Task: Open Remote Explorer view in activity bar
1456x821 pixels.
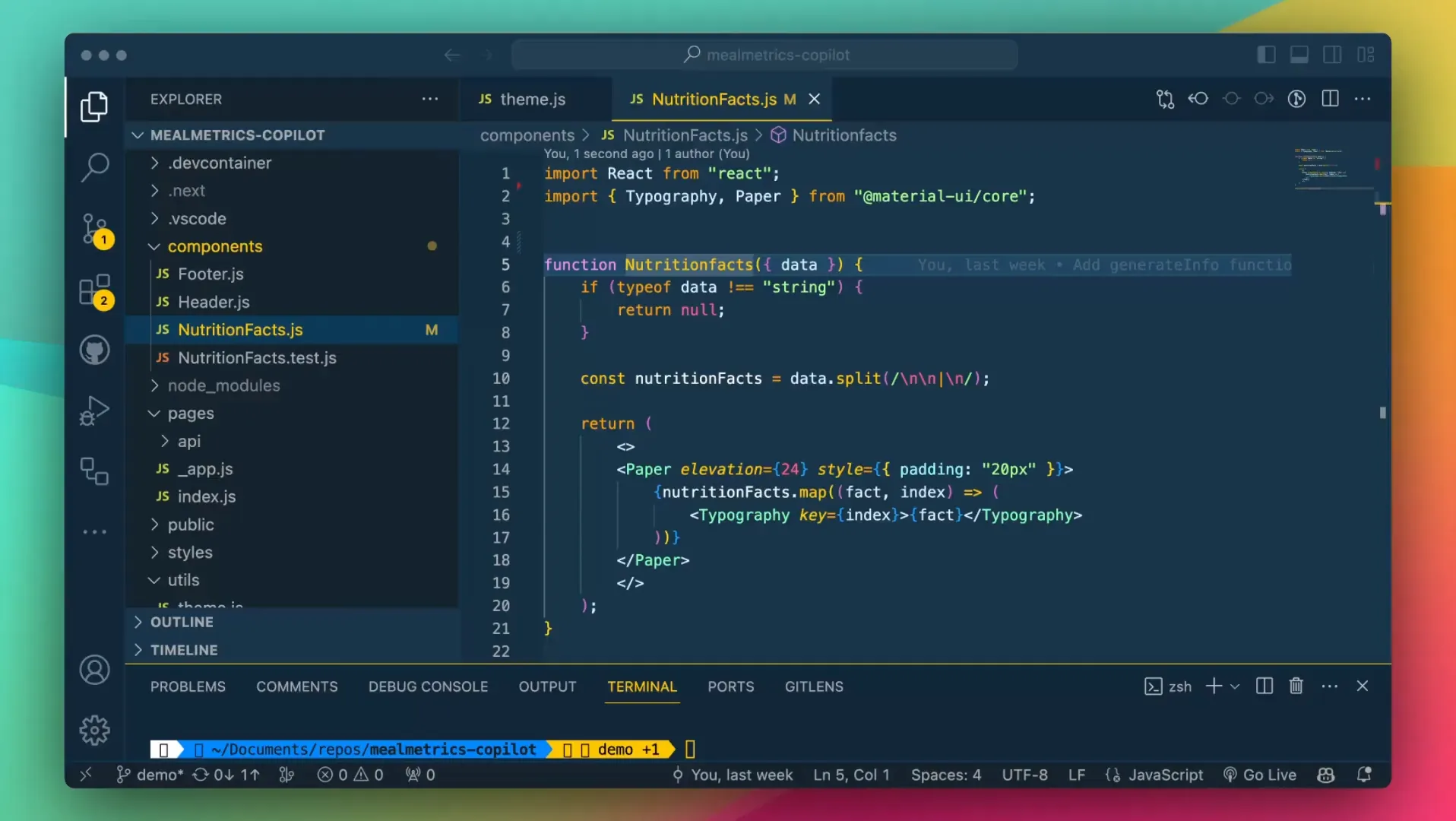Action: [x=94, y=471]
